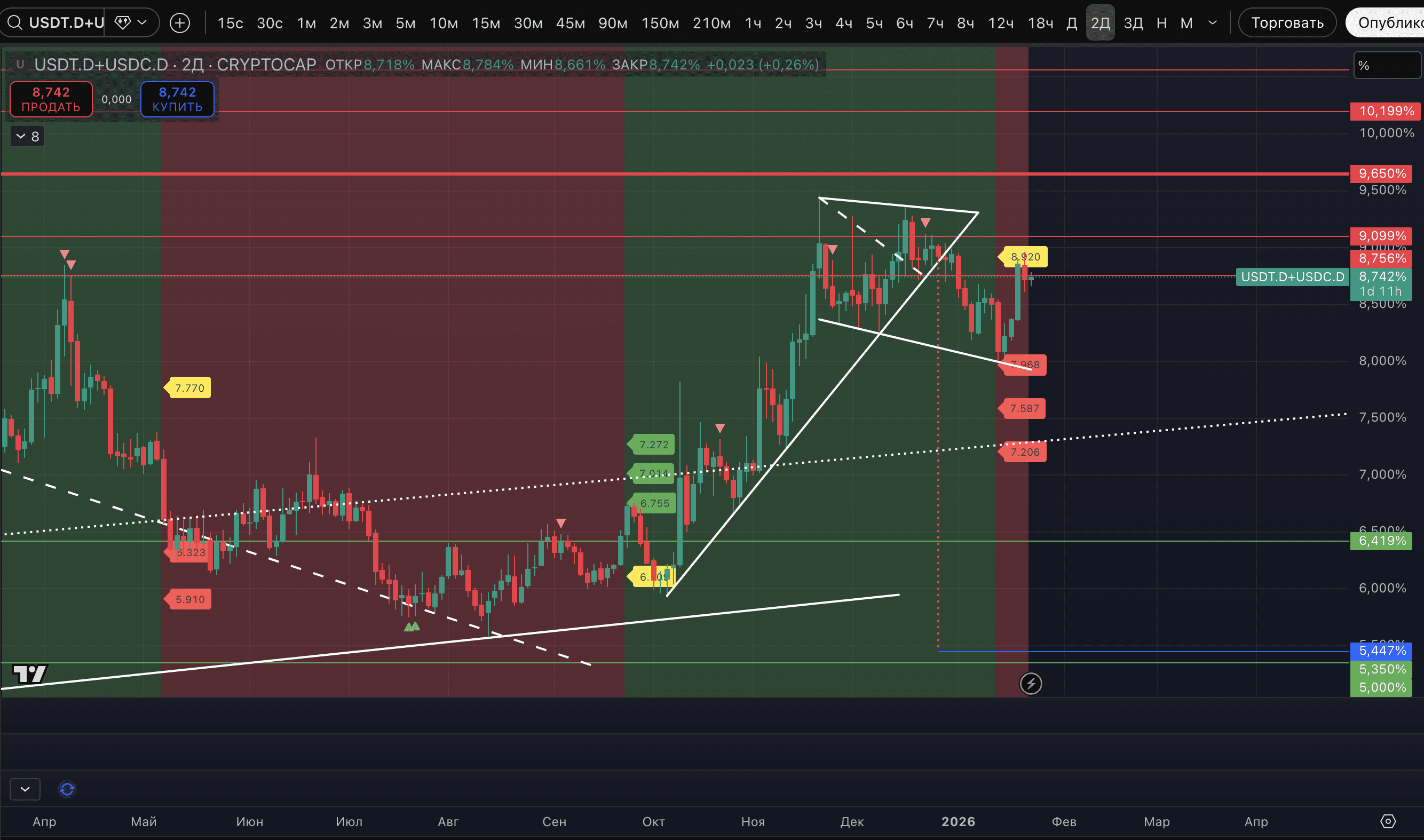The width and height of the screenshot is (1424, 840).
Task: Click the 9,650% red price level label
Action: (x=1381, y=174)
